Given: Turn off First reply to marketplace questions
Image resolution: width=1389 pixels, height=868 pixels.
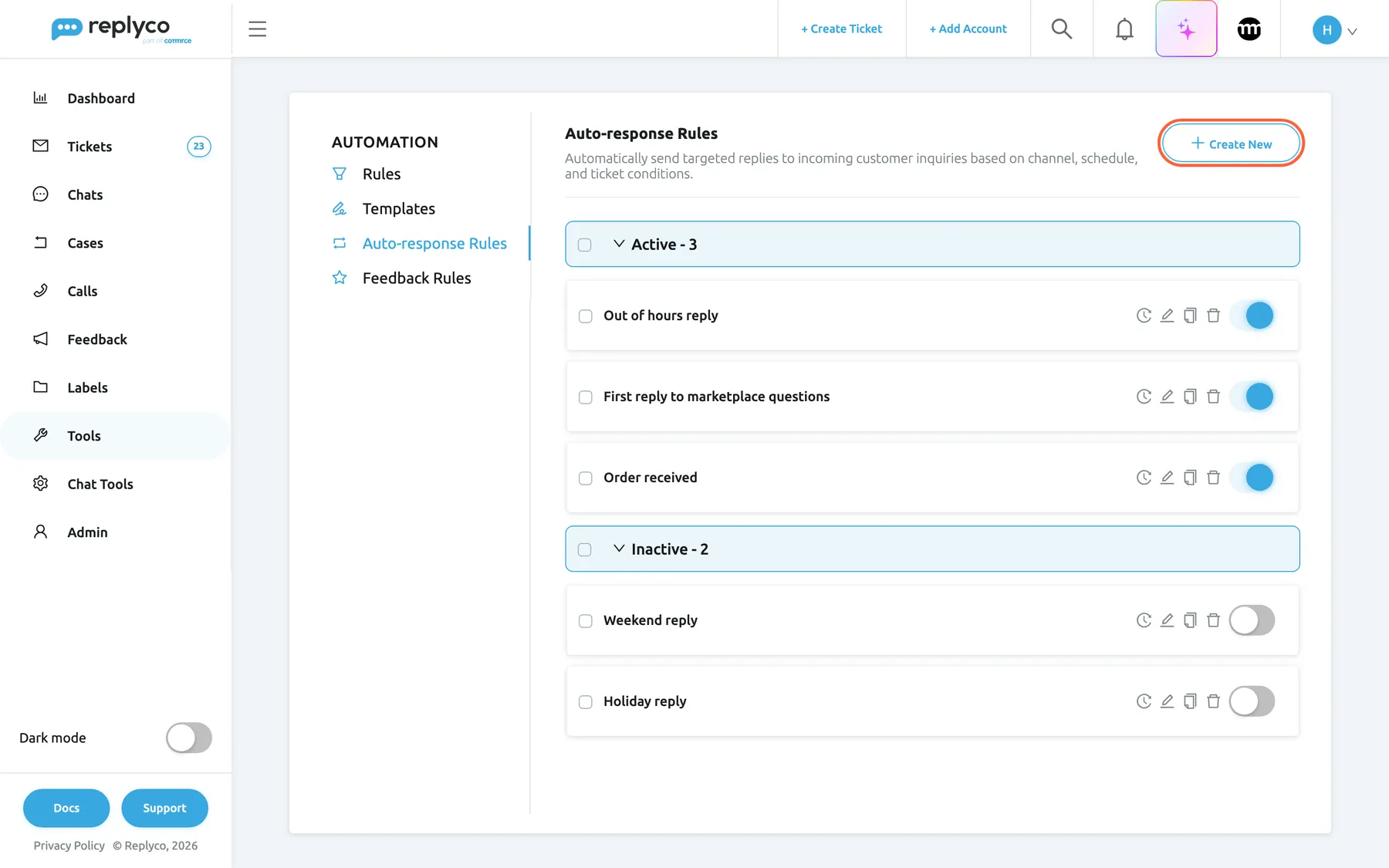Looking at the screenshot, I should 1252,397.
